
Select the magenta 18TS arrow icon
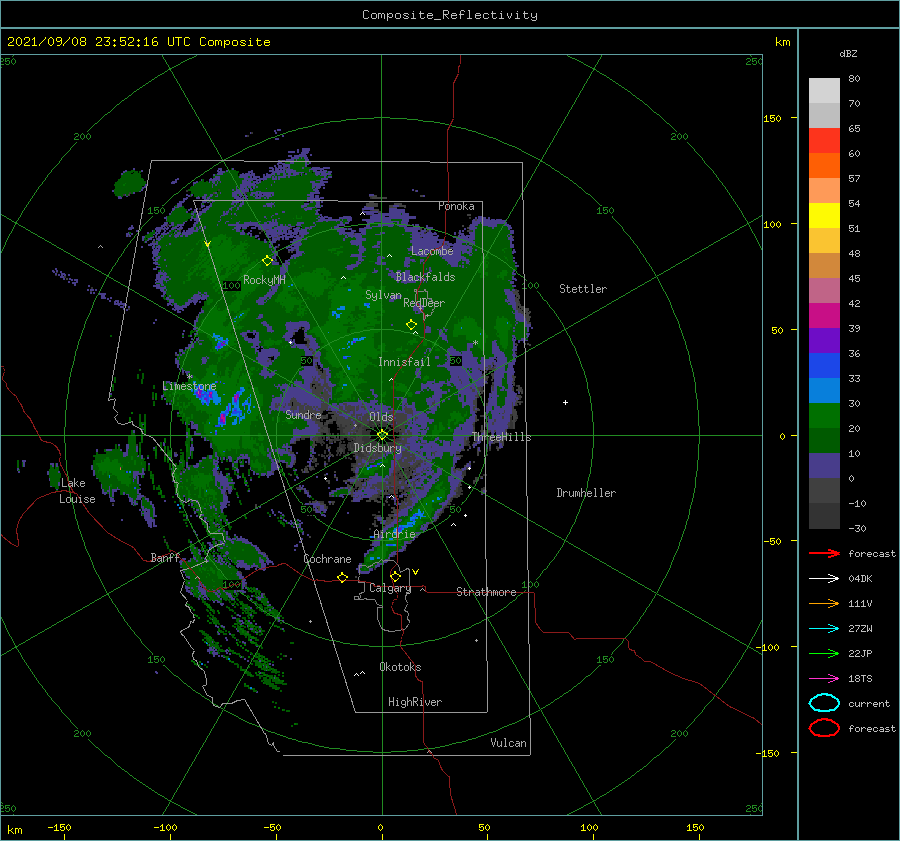pos(824,679)
